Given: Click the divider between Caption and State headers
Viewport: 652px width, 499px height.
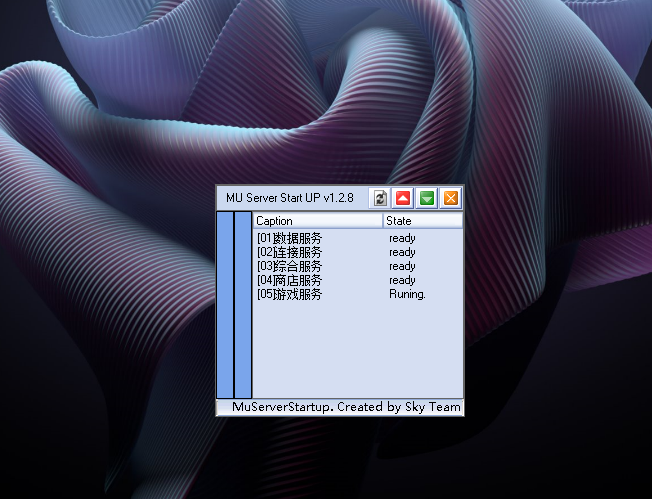Looking at the screenshot, I should (383, 221).
